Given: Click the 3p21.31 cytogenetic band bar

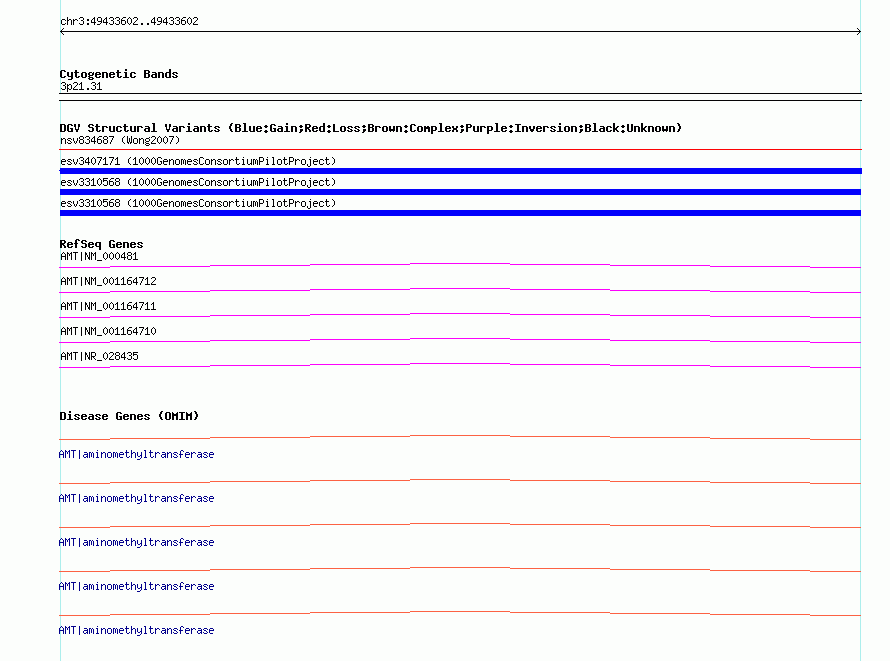Looking at the screenshot, I should point(460,97).
